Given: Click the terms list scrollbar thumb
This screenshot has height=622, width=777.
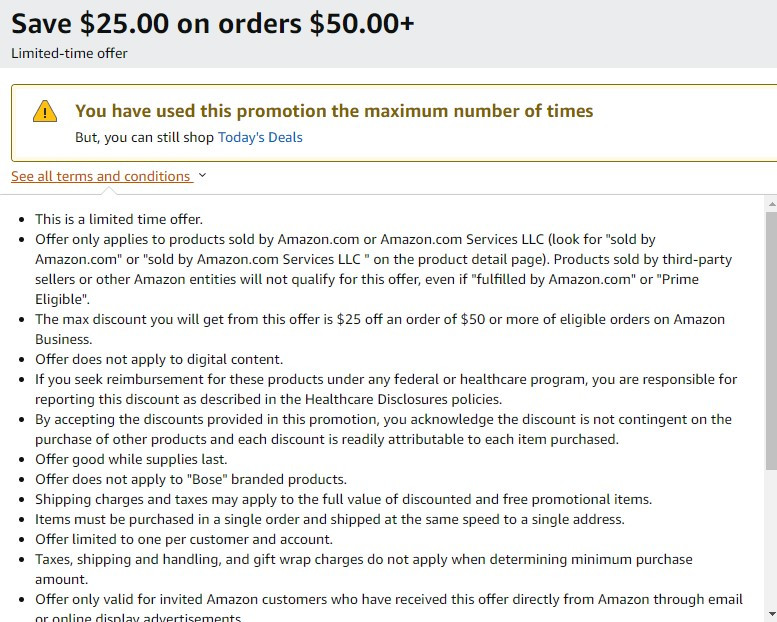Looking at the screenshot, I should point(772,341).
